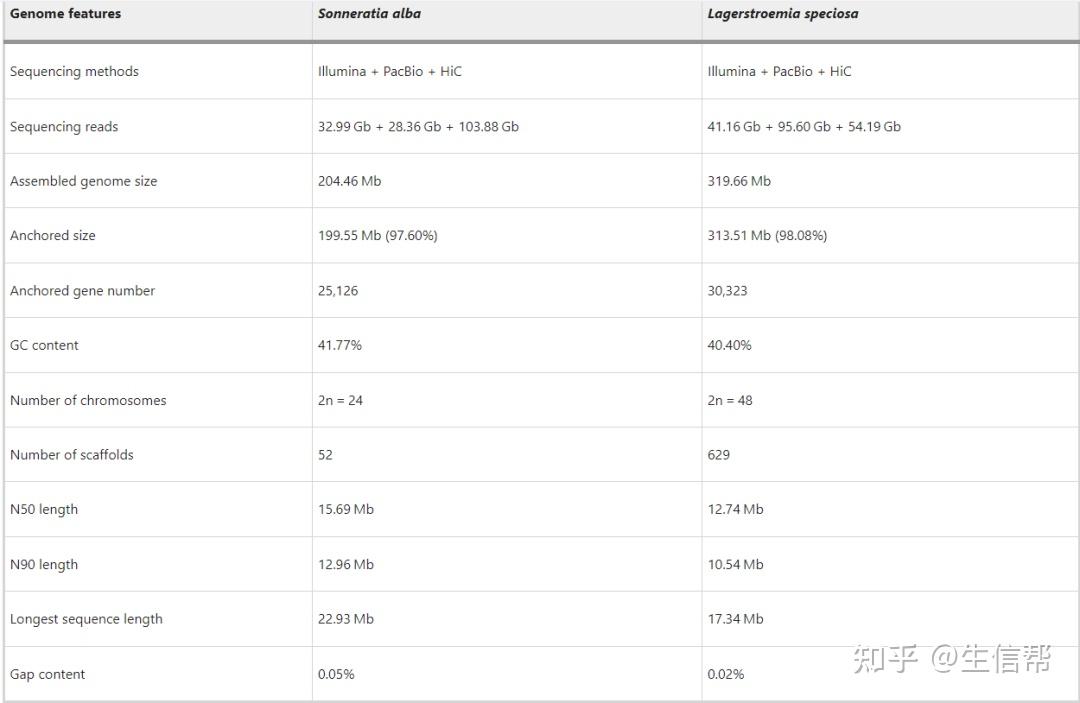The image size is (1080, 703).
Task: Click the 知乎 @生信帮 watermark
Action: point(951,660)
